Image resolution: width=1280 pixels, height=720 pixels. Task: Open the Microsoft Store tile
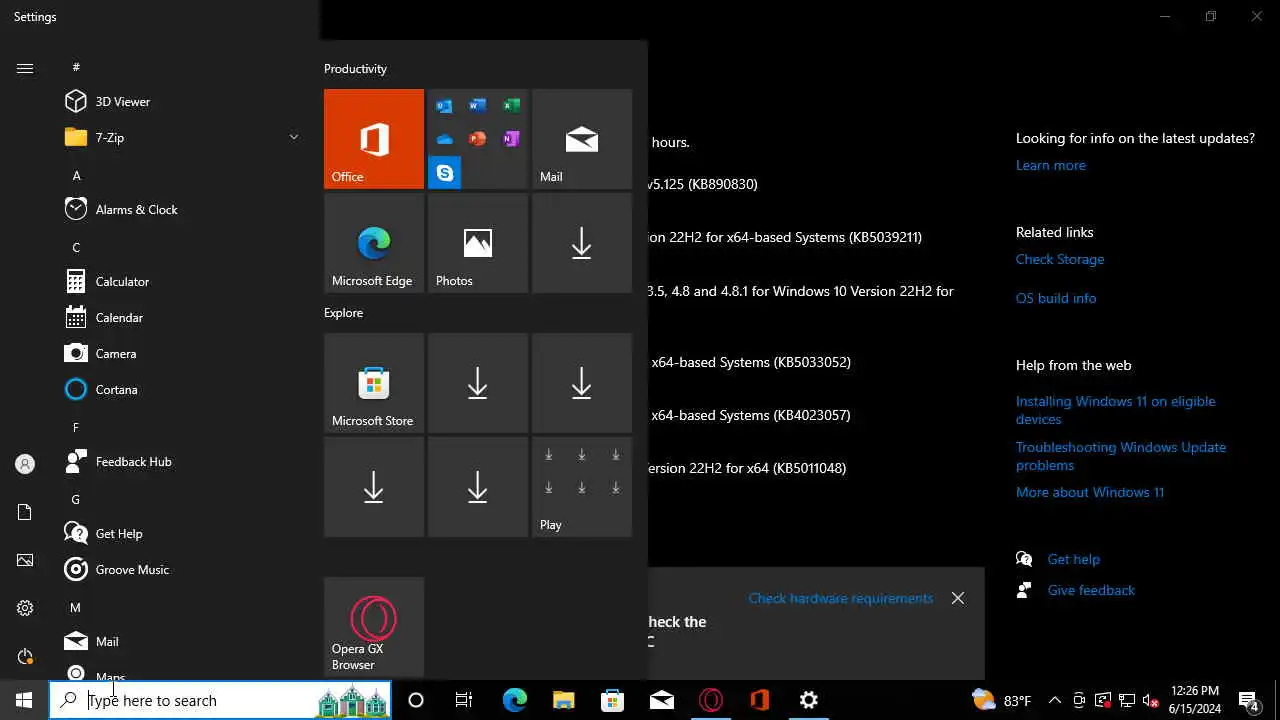tap(374, 383)
